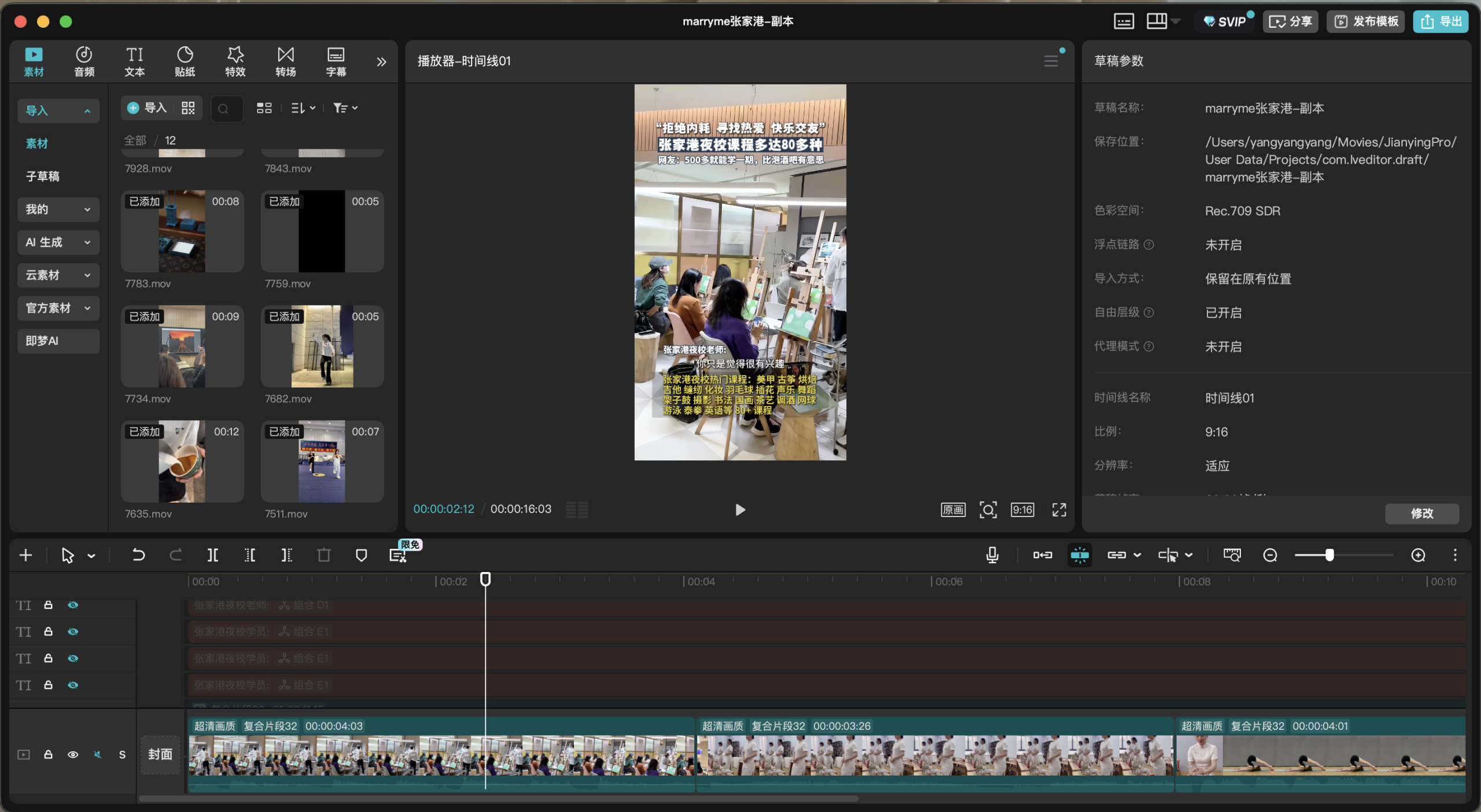Image resolution: width=1481 pixels, height=812 pixels.
Task: Expand the AI 生成 section
Action: (x=58, y=242)
